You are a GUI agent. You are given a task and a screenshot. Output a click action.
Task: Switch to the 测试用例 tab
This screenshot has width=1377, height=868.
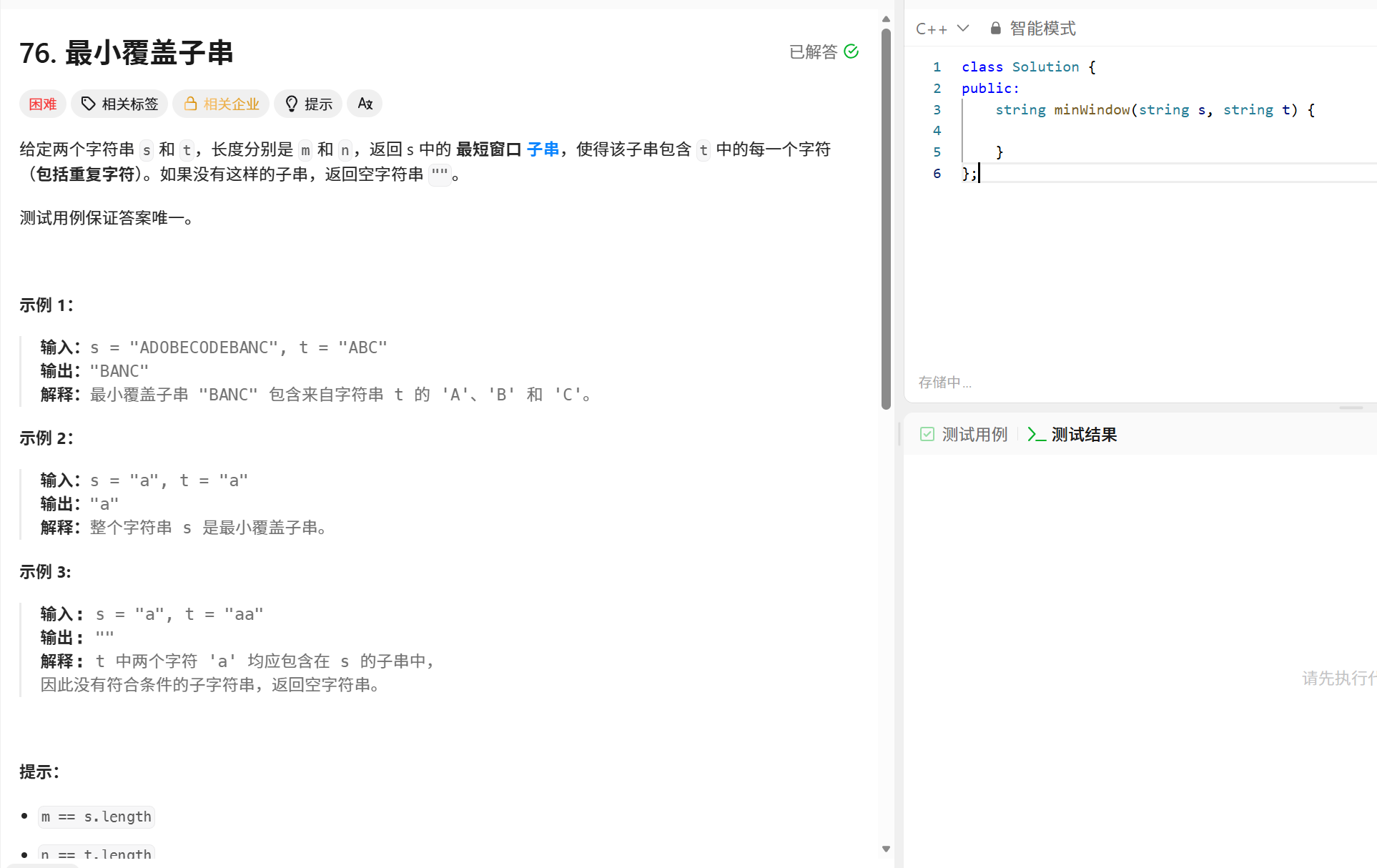[x=974, y=435]
